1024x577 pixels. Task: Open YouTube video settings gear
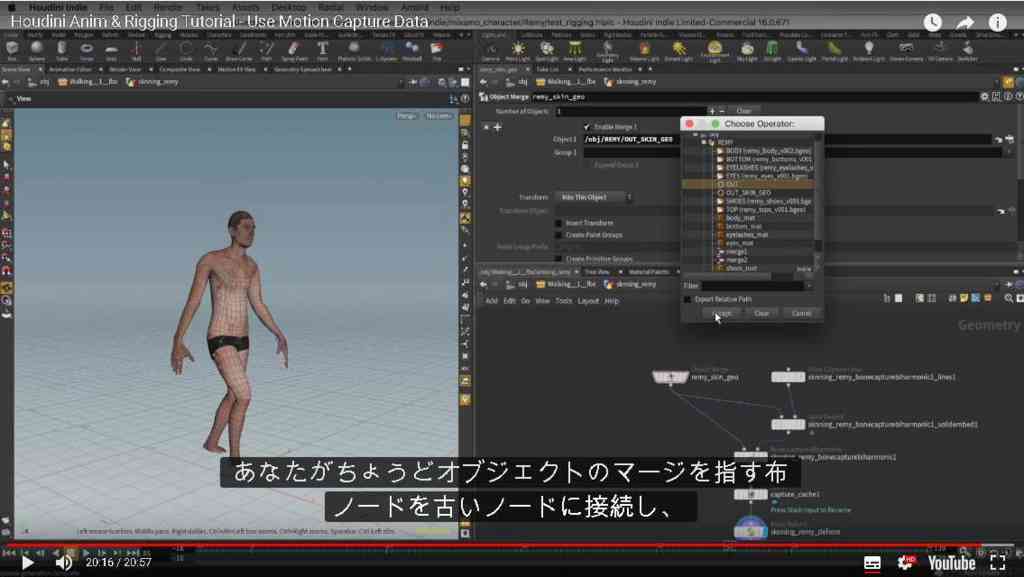(x=904, y=562)
